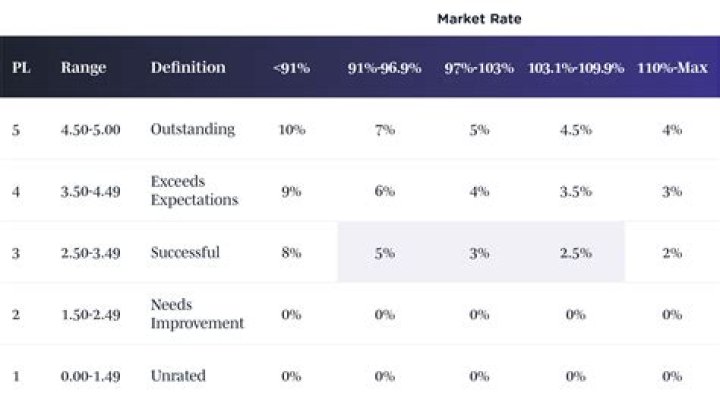Click the Range column header
Screen dimensions: 720x406
83,68
